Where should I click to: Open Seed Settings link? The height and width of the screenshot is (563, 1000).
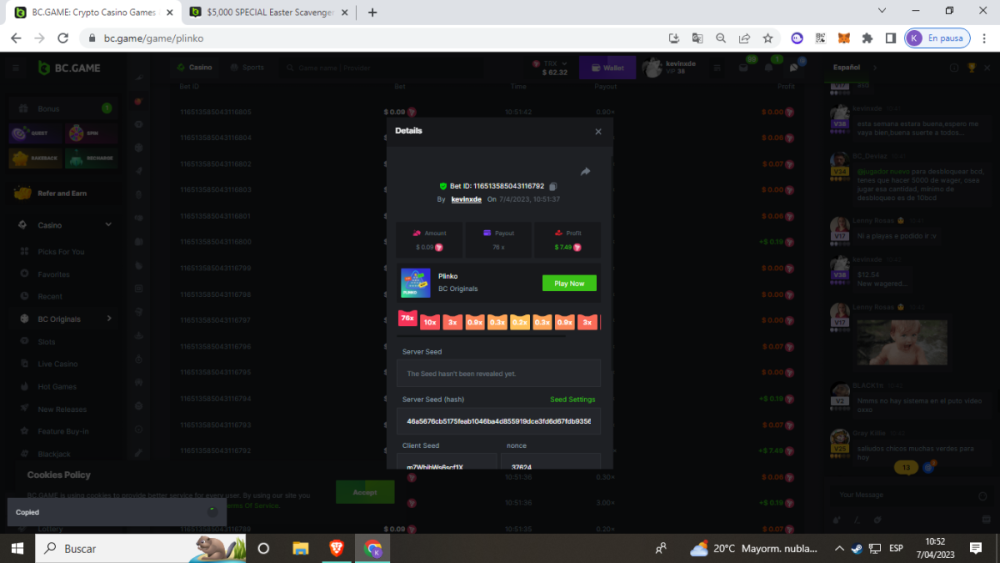pos(572,399)
